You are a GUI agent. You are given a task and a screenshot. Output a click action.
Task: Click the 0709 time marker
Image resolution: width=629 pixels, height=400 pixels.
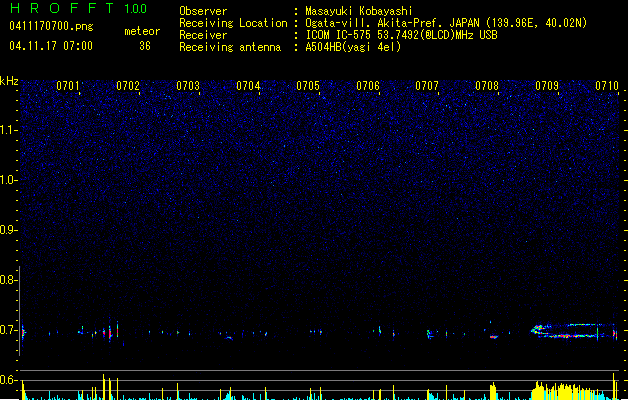(x=547, y=86)
